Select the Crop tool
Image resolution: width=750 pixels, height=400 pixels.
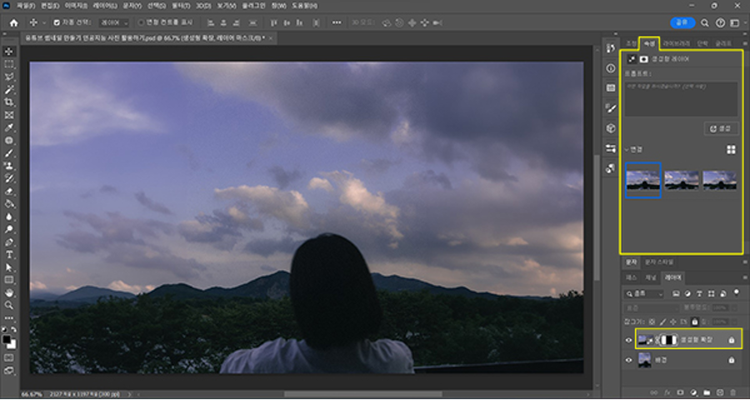(x=9, y=102)
